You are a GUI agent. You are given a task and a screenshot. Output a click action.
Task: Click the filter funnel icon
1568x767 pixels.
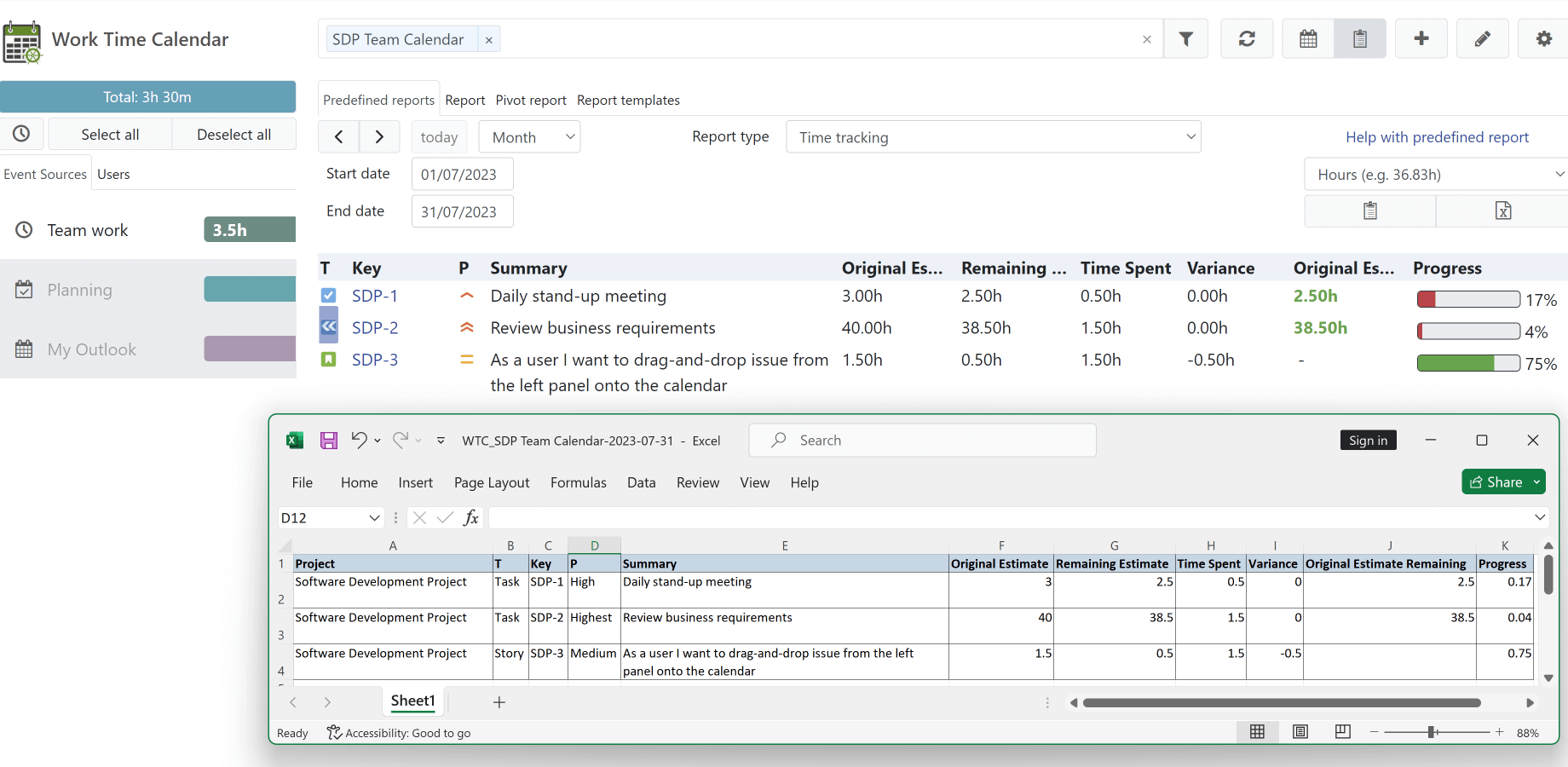coord(1185,39)
